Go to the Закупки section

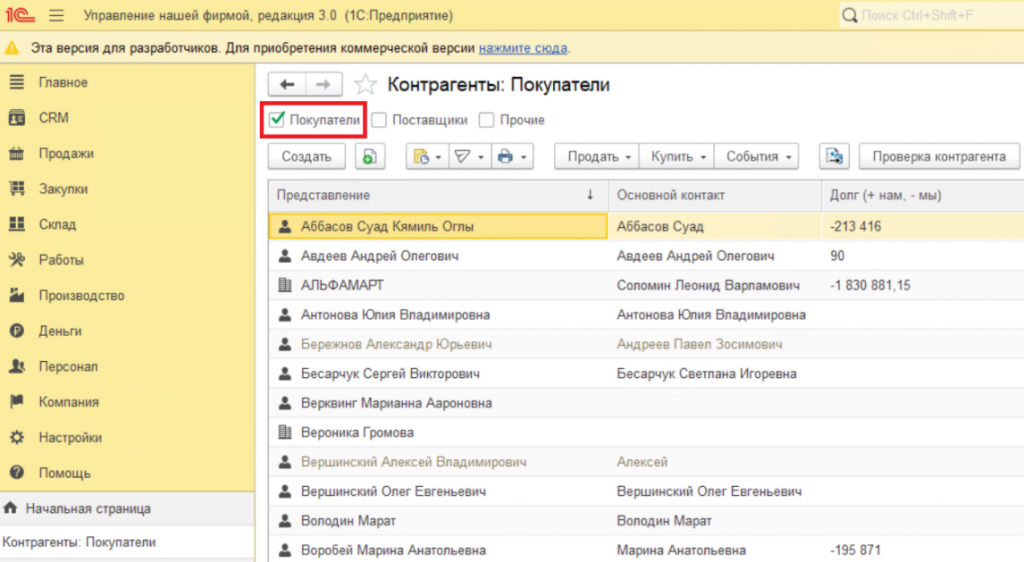(63, 189)
